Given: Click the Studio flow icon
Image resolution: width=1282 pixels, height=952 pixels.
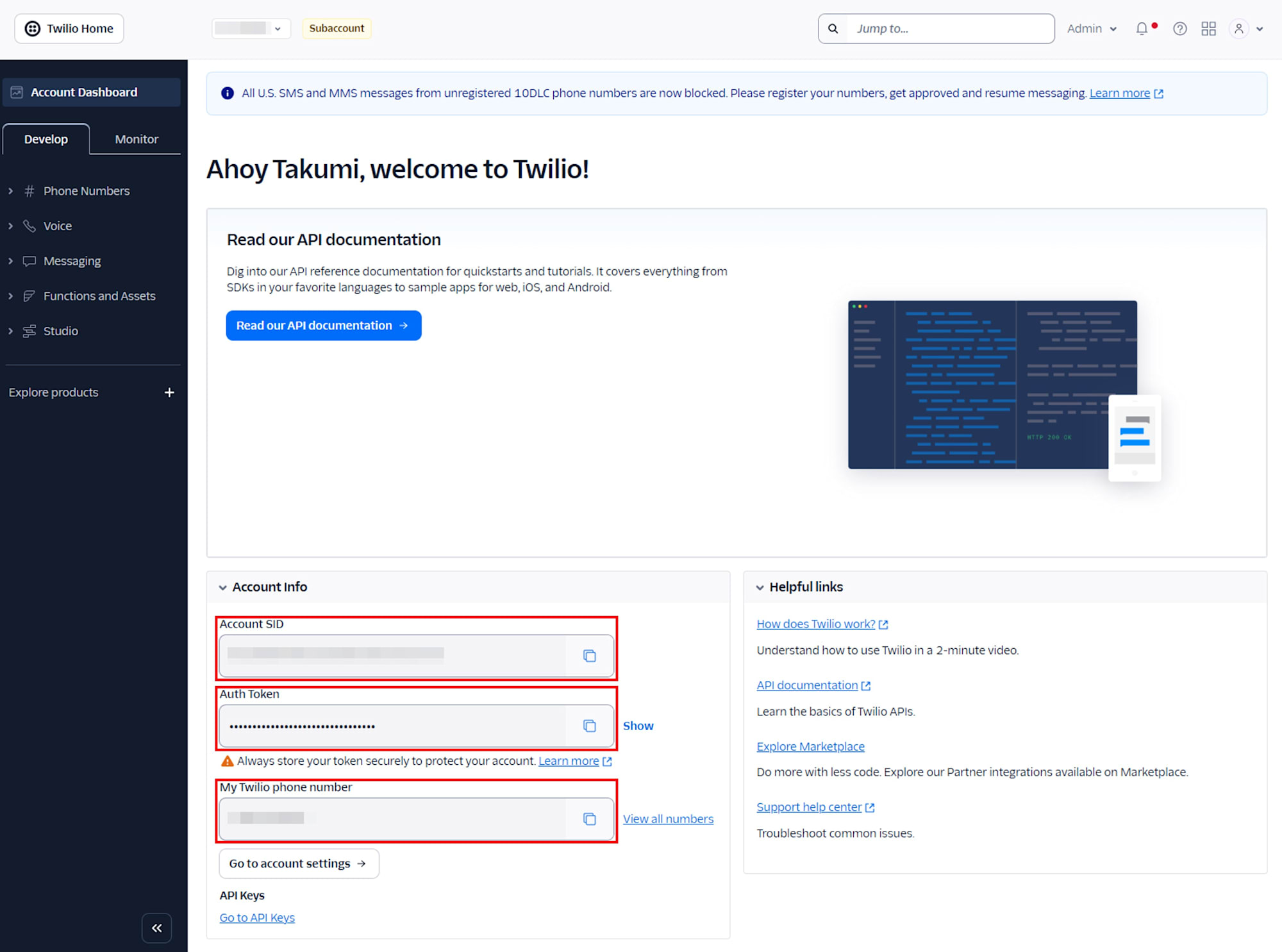Looking at the screenshot, I should [x=29, y=331].
